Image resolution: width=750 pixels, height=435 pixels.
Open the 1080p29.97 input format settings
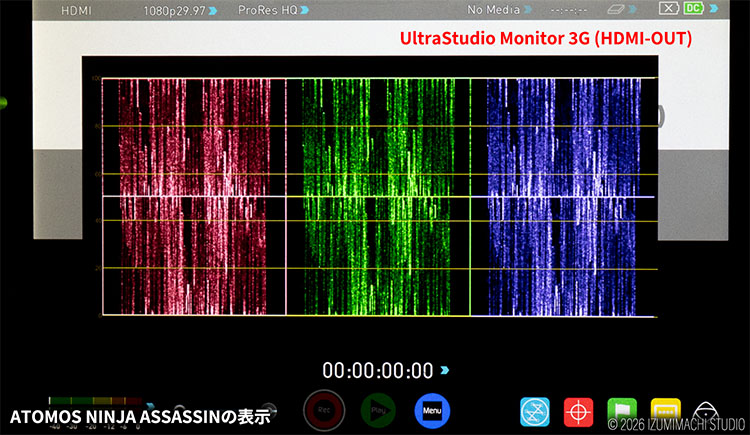(180, 11)
